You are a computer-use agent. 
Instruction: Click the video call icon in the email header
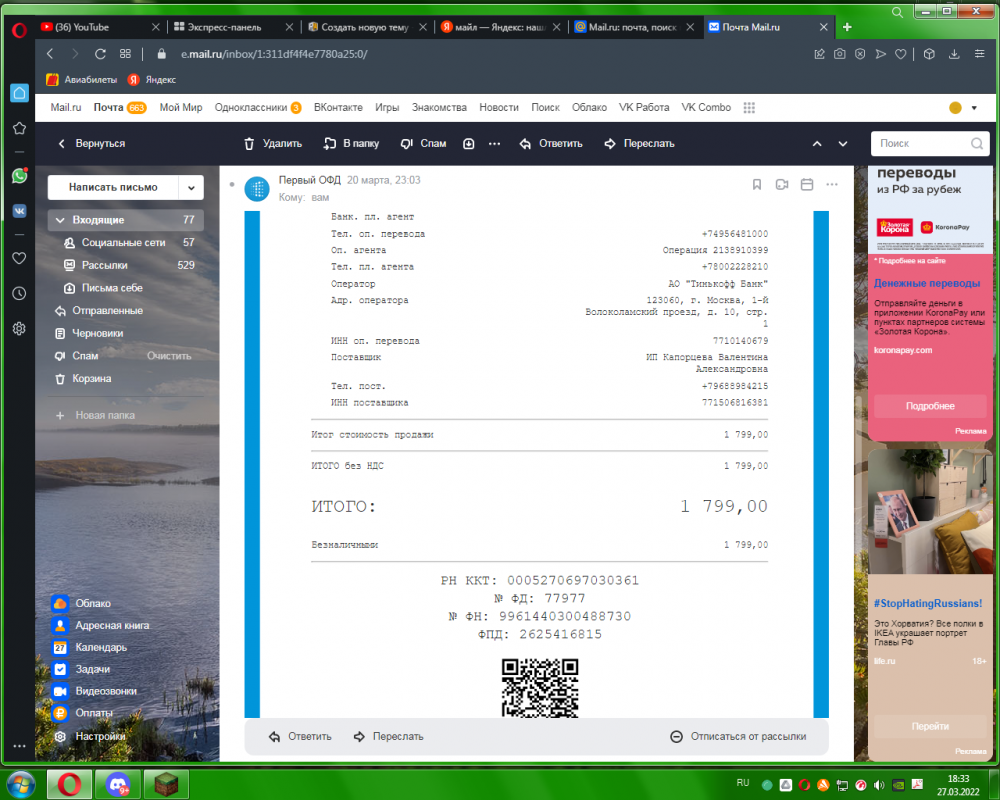click(x=782, y=184)
